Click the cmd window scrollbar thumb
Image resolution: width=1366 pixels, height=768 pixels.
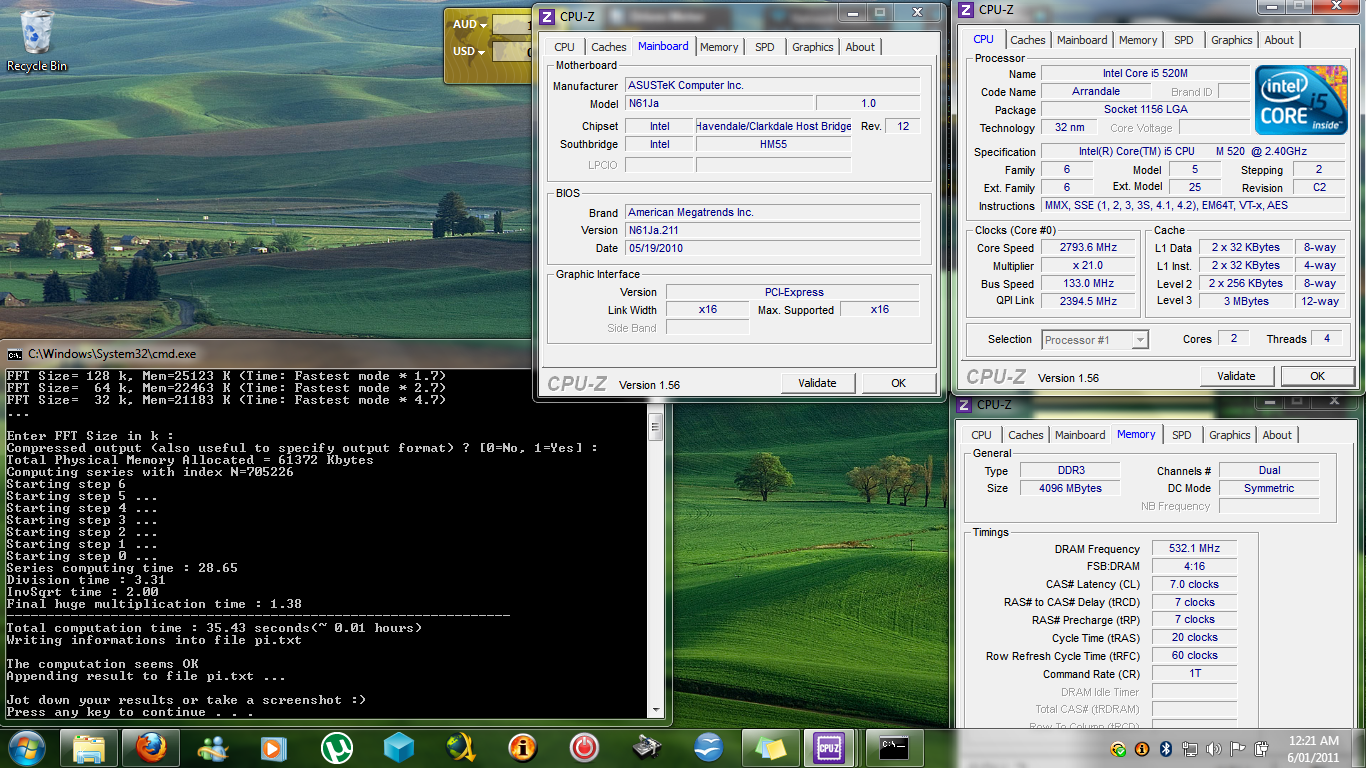(x=656, y=426)
